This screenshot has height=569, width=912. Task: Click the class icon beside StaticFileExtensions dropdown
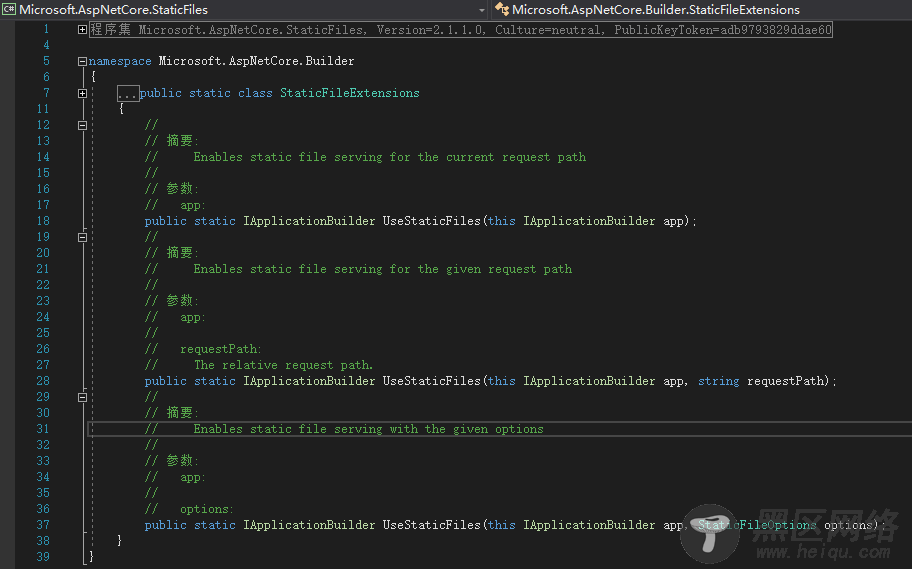point(502,9)
